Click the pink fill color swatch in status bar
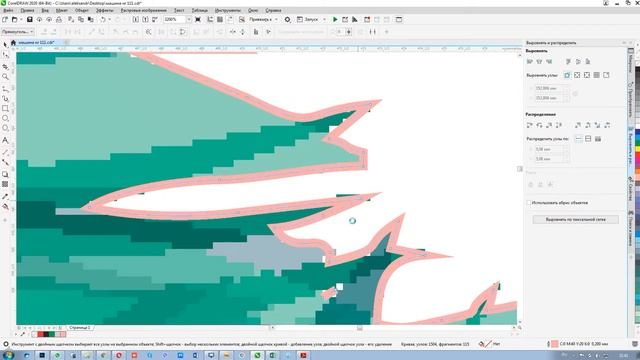Viewport: 640px width, 360px height. point(554,344)
